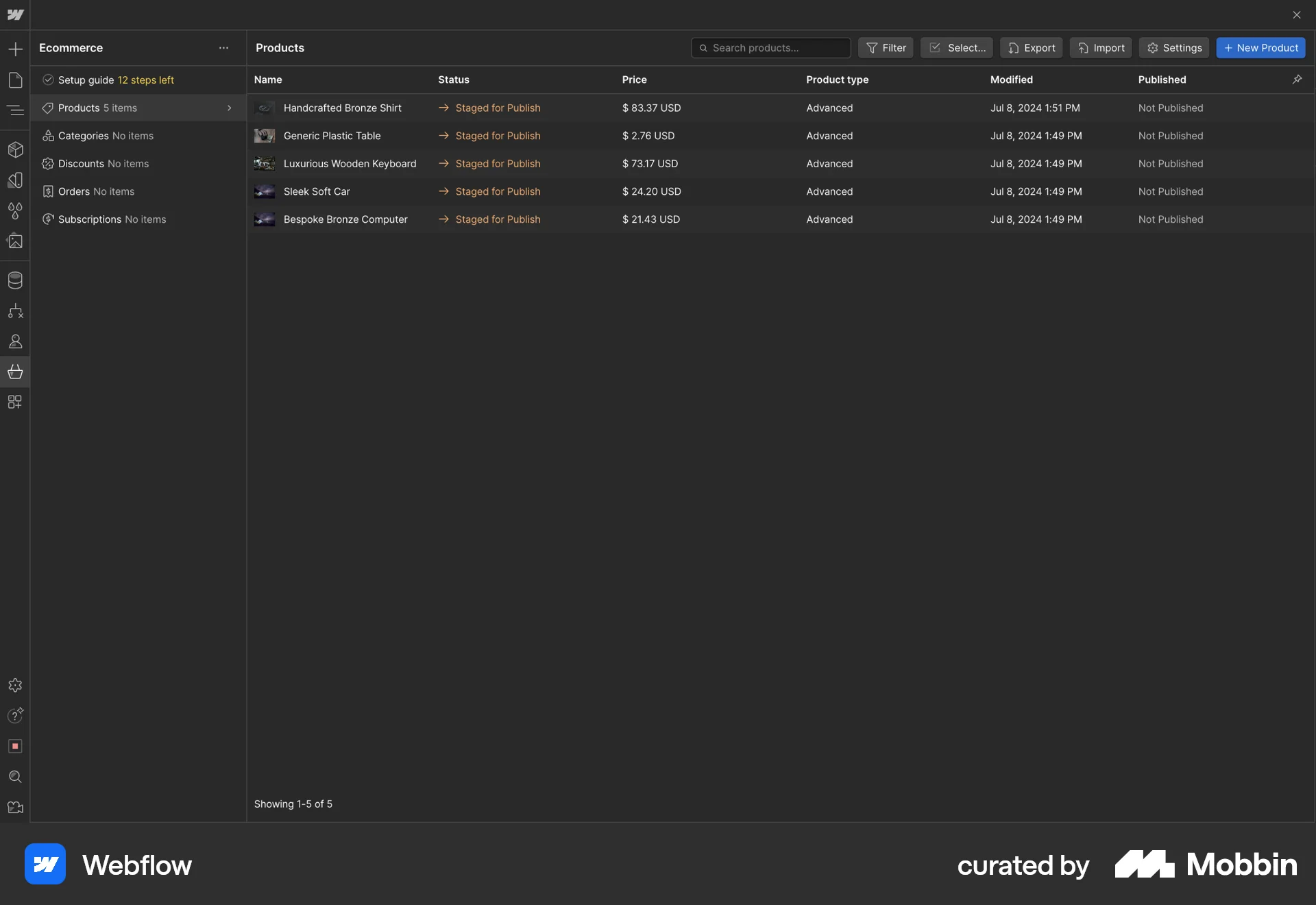Open site search
The image size is (1316, 905).
pos(15,777)
